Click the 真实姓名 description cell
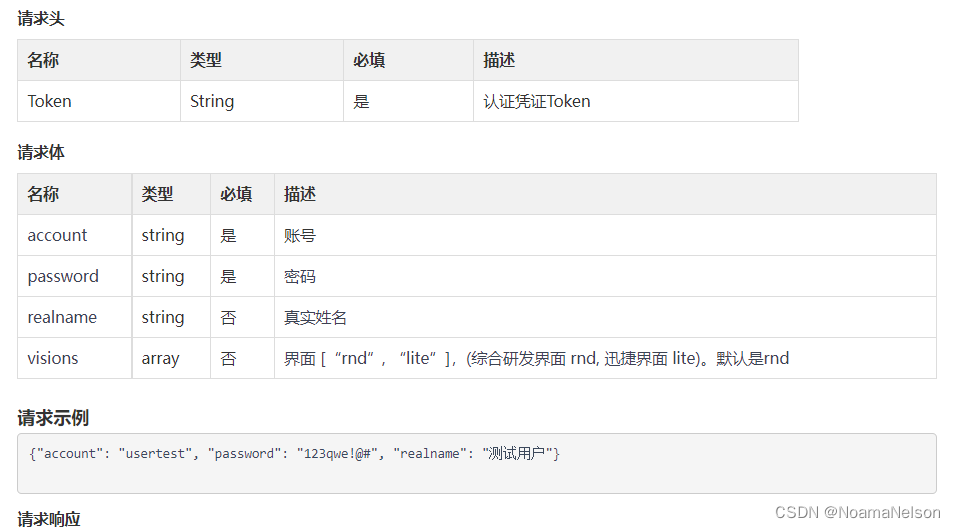Image resolution: width=955 pixels, height=528 pixels. pyautogui.click(x=605, y=317)
